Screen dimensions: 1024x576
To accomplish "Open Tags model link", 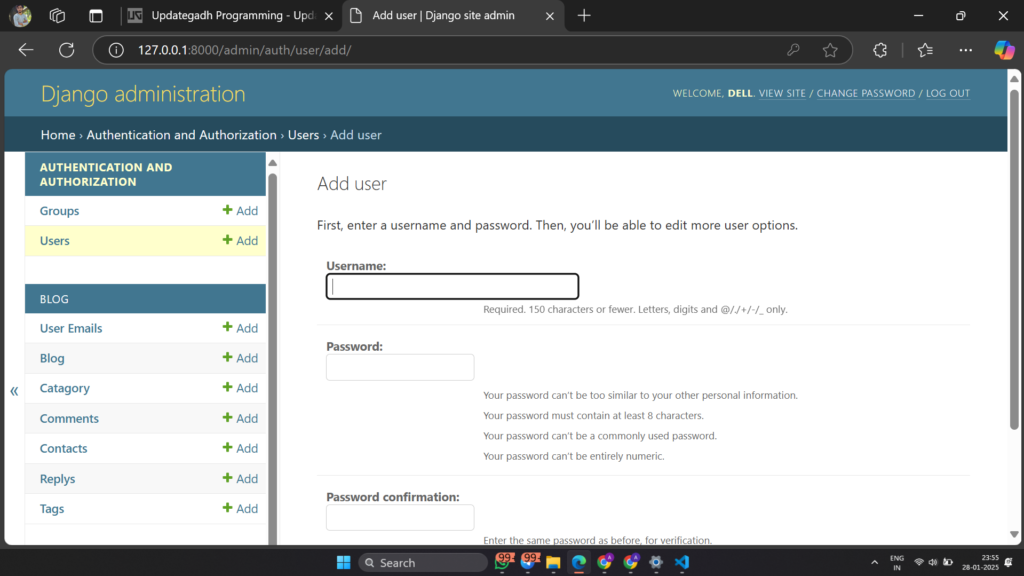I will pyautogui.click(x=52, y=509).
